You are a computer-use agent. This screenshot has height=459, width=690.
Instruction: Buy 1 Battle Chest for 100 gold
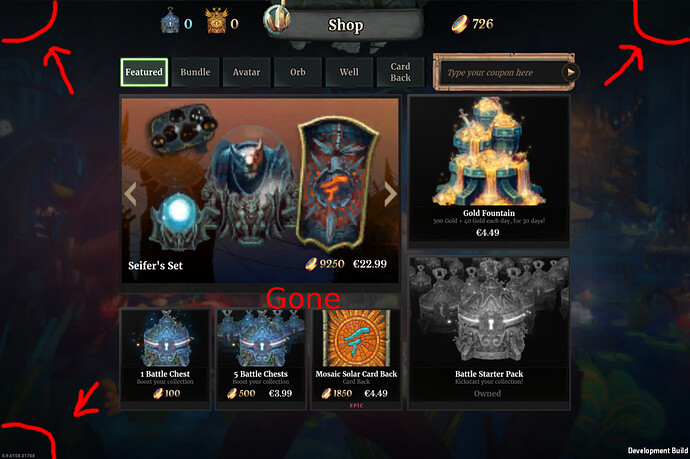165,359
